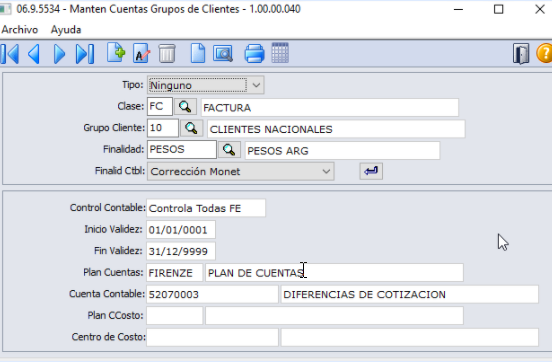Search Finalidad with the magnifier button
Screen dimensions: 552x362
pos(229,150)
